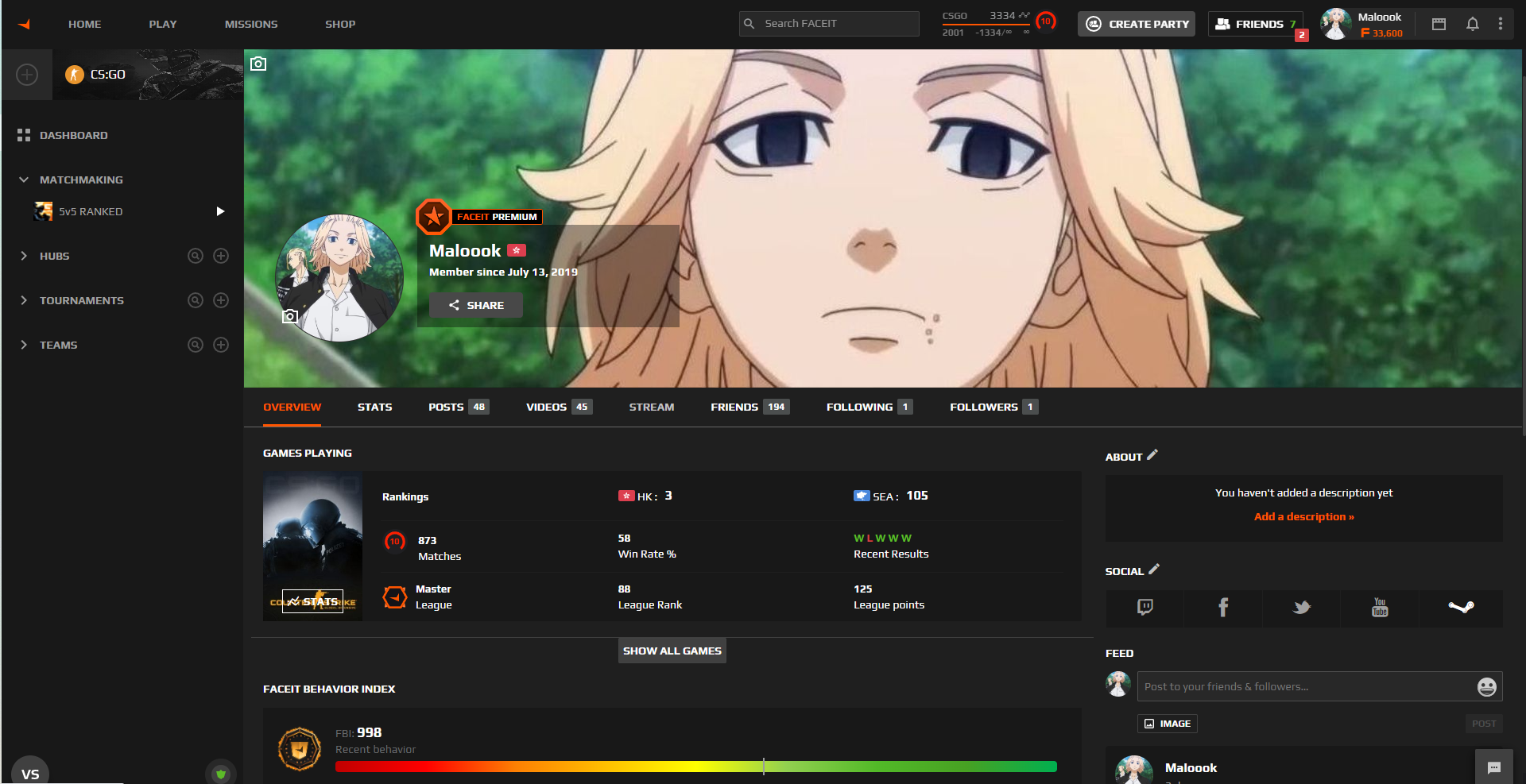
Task: Expand the Hubs section
Action: click(24, 256)
